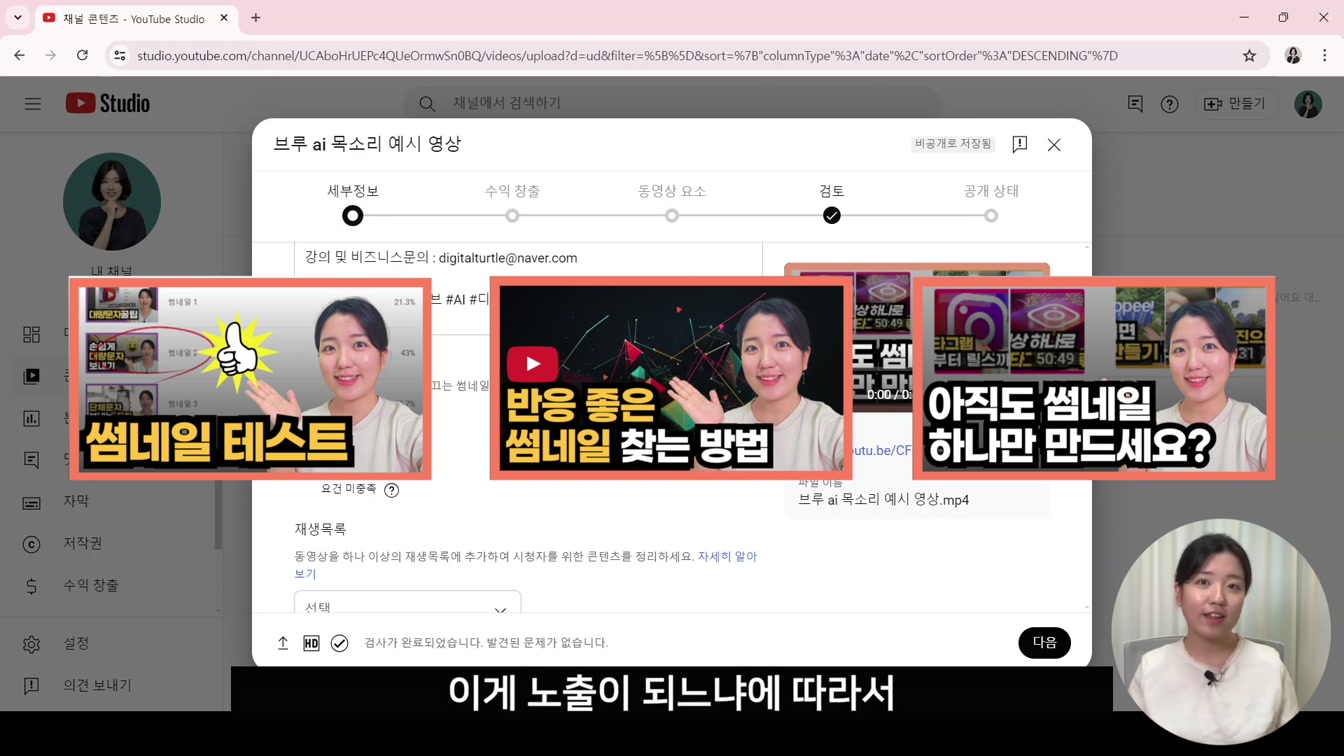Open Chrome profile icon
The width and height of the screenshot is (1344, 756).
[x=1293, y=56]
